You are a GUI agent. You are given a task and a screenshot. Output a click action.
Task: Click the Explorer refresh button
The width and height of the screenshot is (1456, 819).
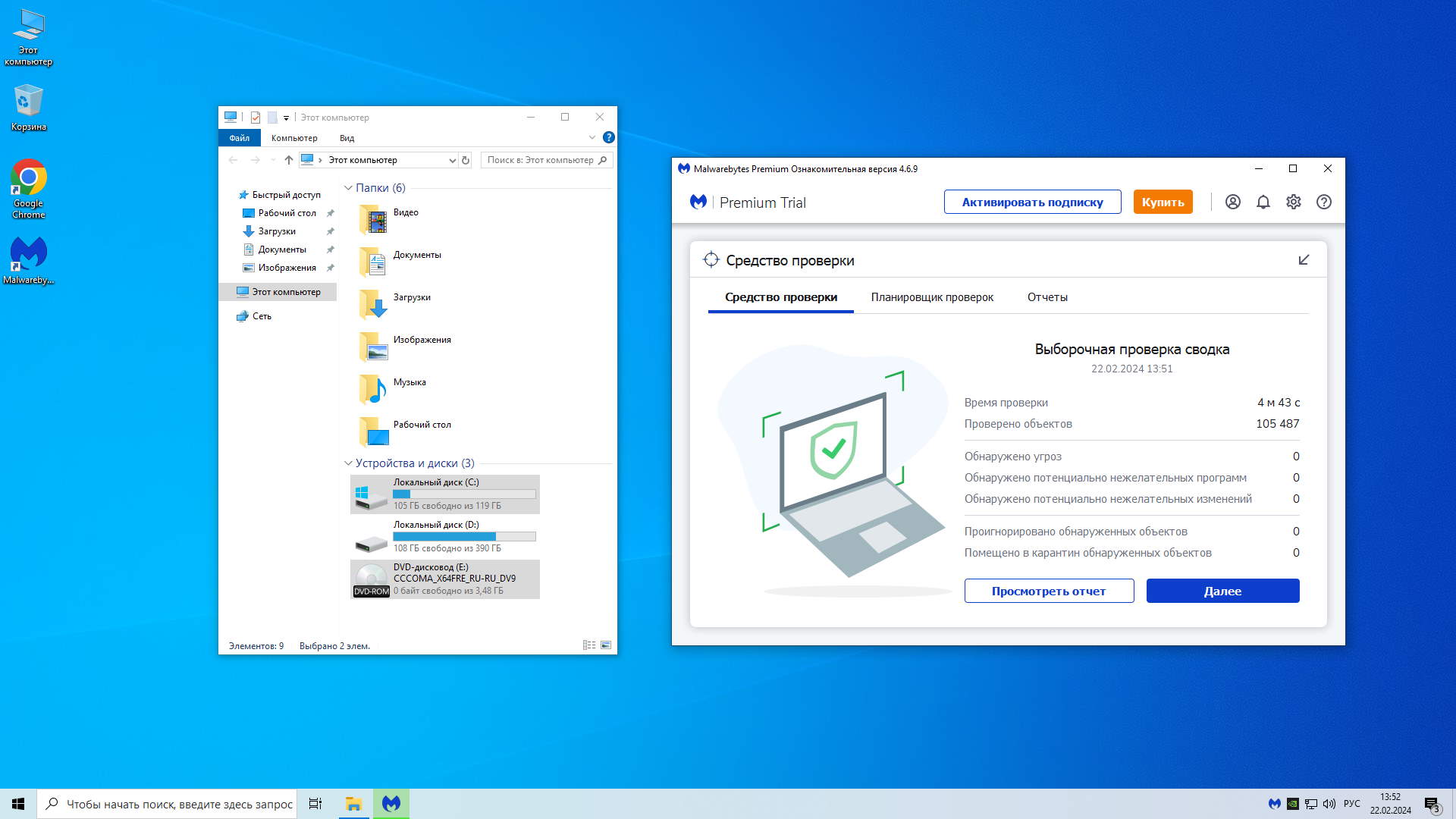tap(466, 160)
